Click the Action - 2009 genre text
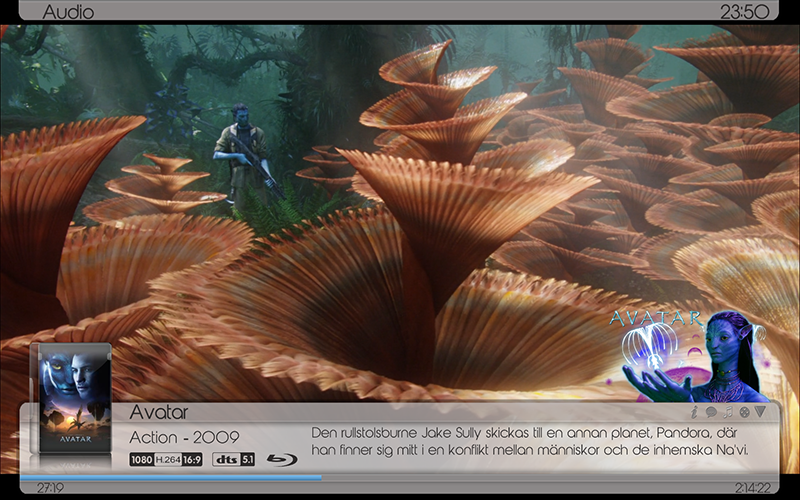The height and width of the screenshot is (500, 800). click(x=184, y=437)
